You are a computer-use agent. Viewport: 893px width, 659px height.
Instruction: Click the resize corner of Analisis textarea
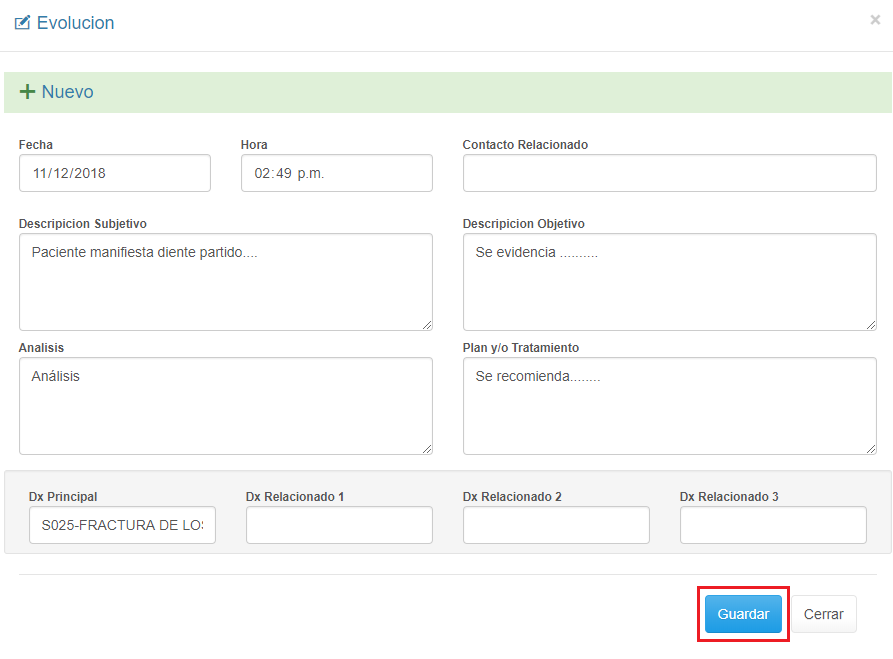coord(427,449)
